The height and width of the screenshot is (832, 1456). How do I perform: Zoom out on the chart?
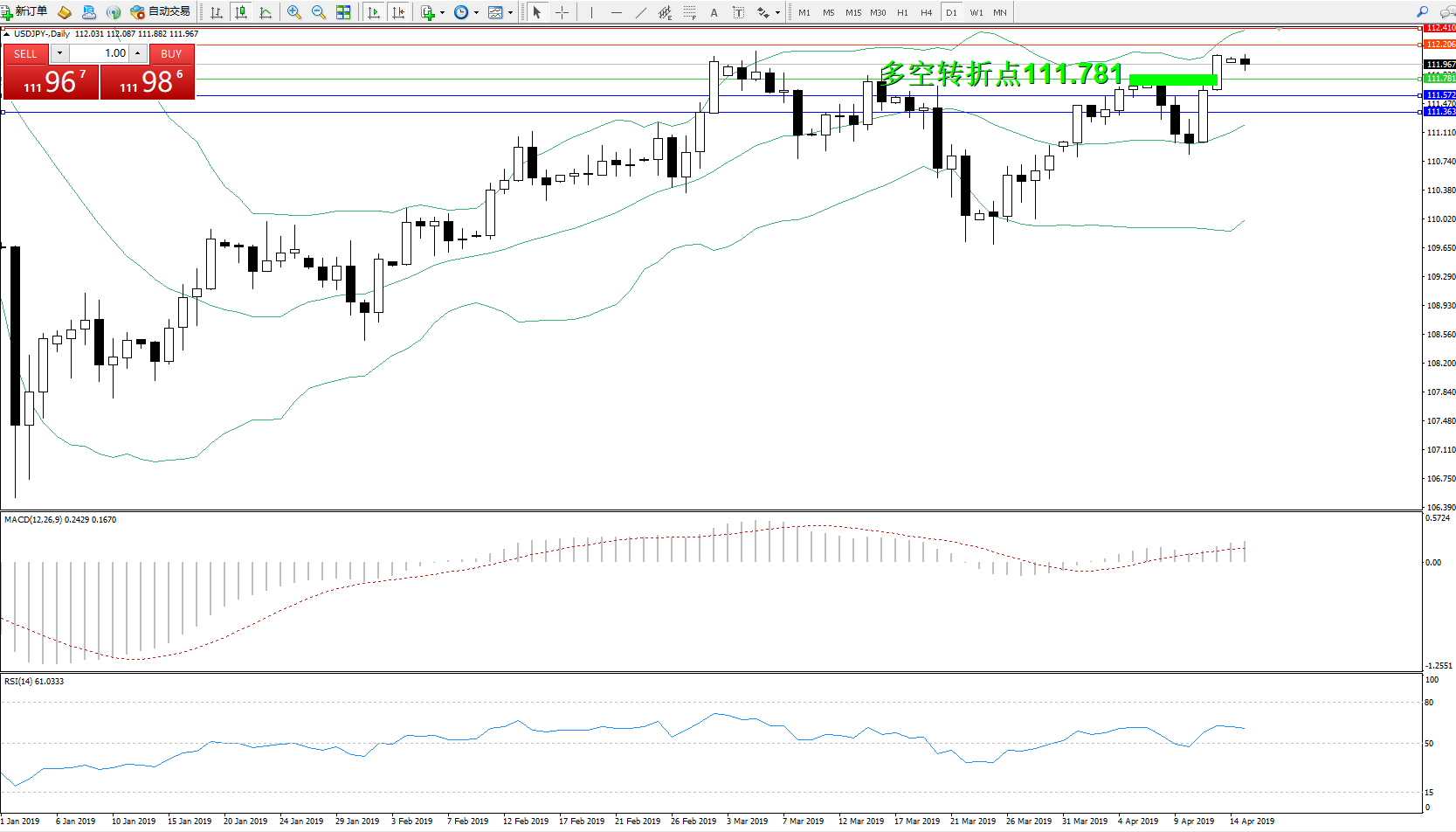tap(319, 12)
